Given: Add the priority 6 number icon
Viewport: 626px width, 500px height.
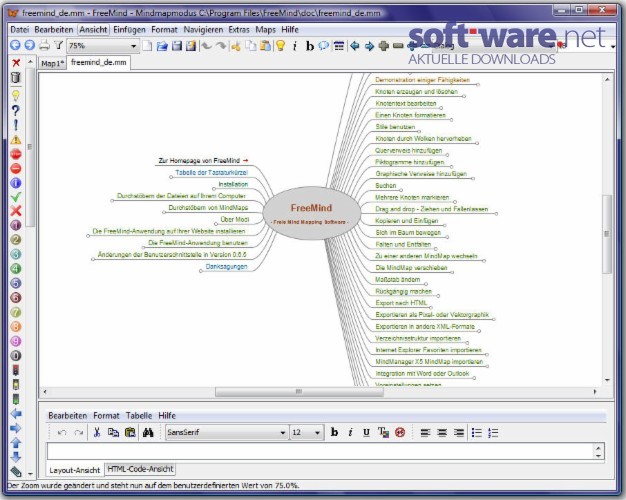Looking at the screenshot, I should click(16, 298).
